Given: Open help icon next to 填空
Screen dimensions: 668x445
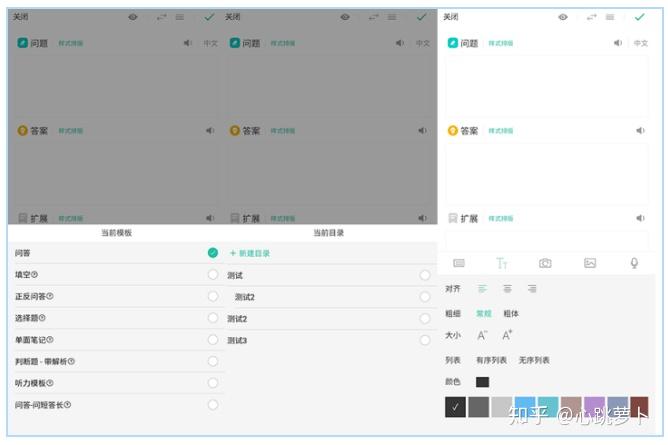Looking at the screenshot, I should point(35,275).
